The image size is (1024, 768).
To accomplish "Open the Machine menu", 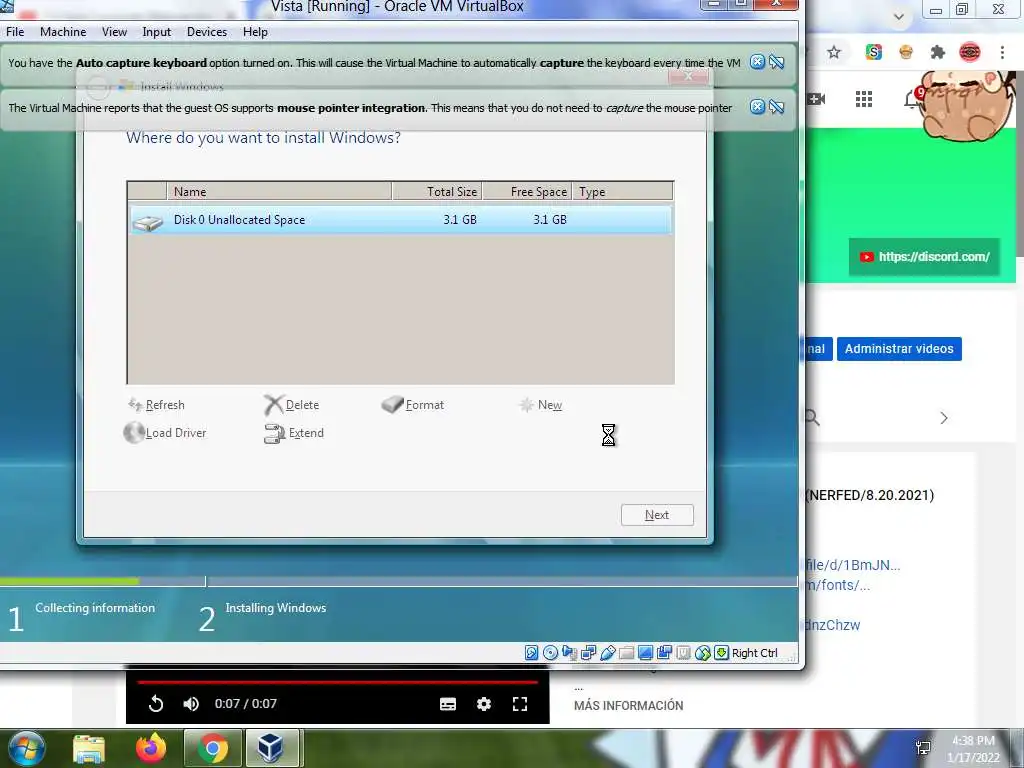I will (63, 32).
